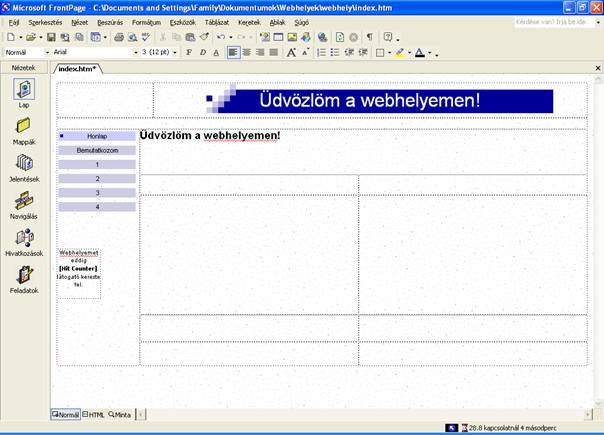This screenshot has width=604, height=435.
Task: Click the font color button
Action: [x=421, y=52]
